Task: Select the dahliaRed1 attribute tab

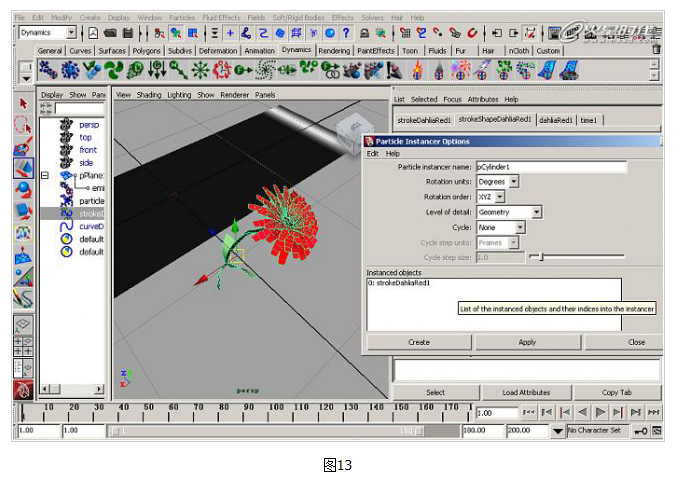Action: pos(556,120)
